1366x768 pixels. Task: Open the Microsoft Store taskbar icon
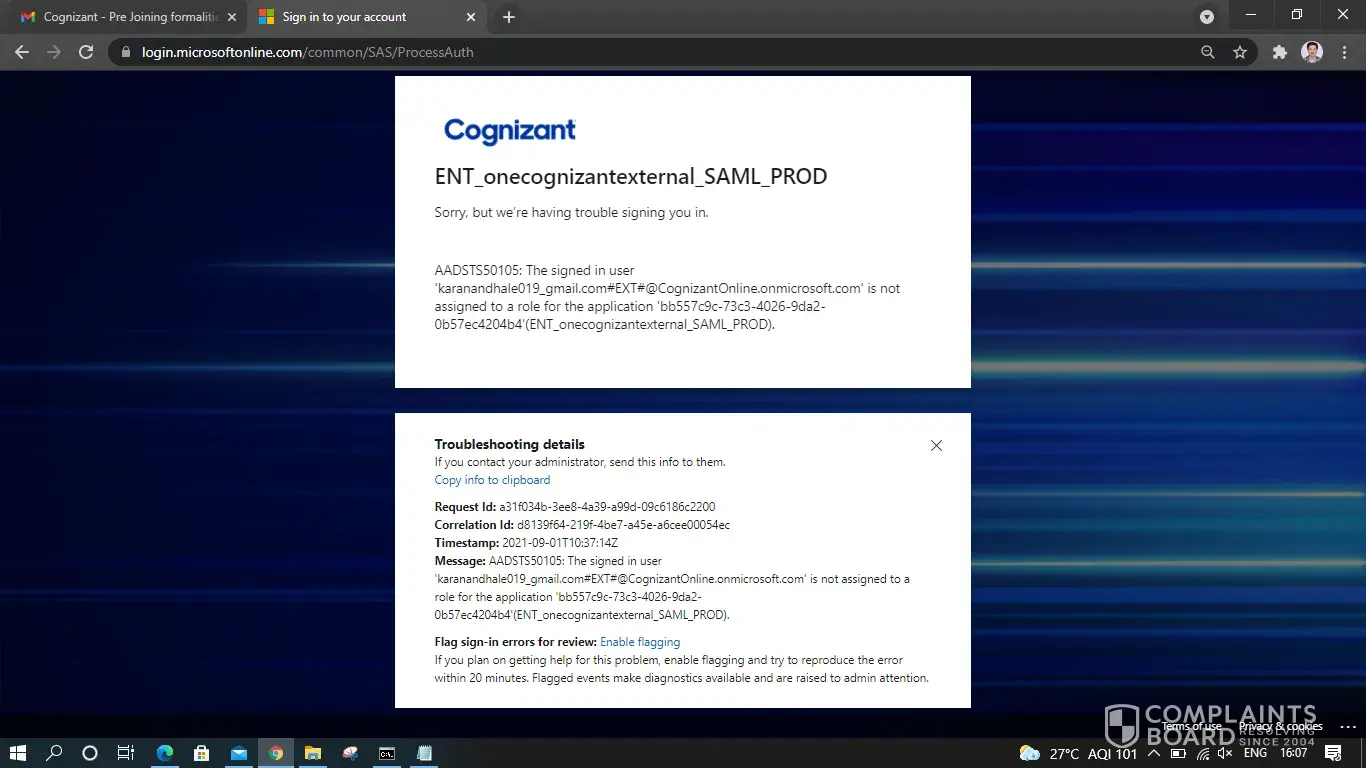202,753
